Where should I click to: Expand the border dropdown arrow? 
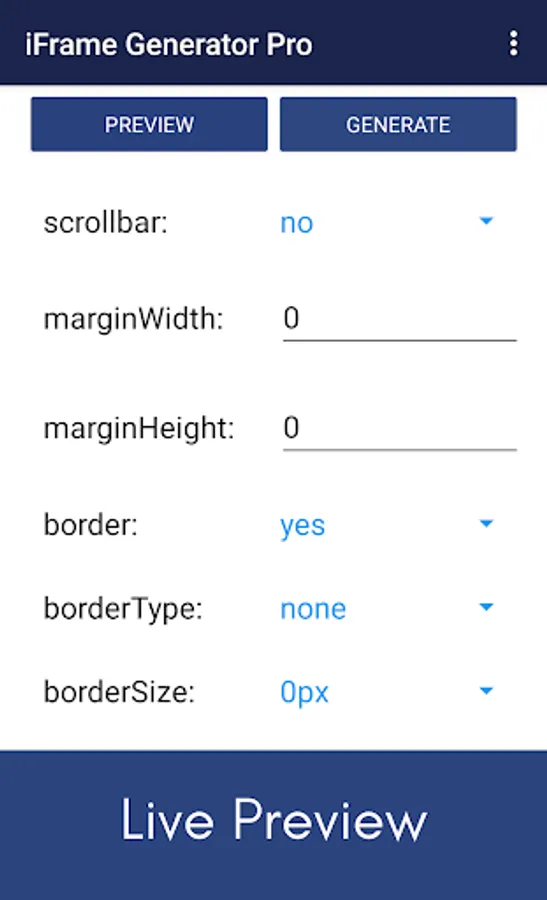486,523
